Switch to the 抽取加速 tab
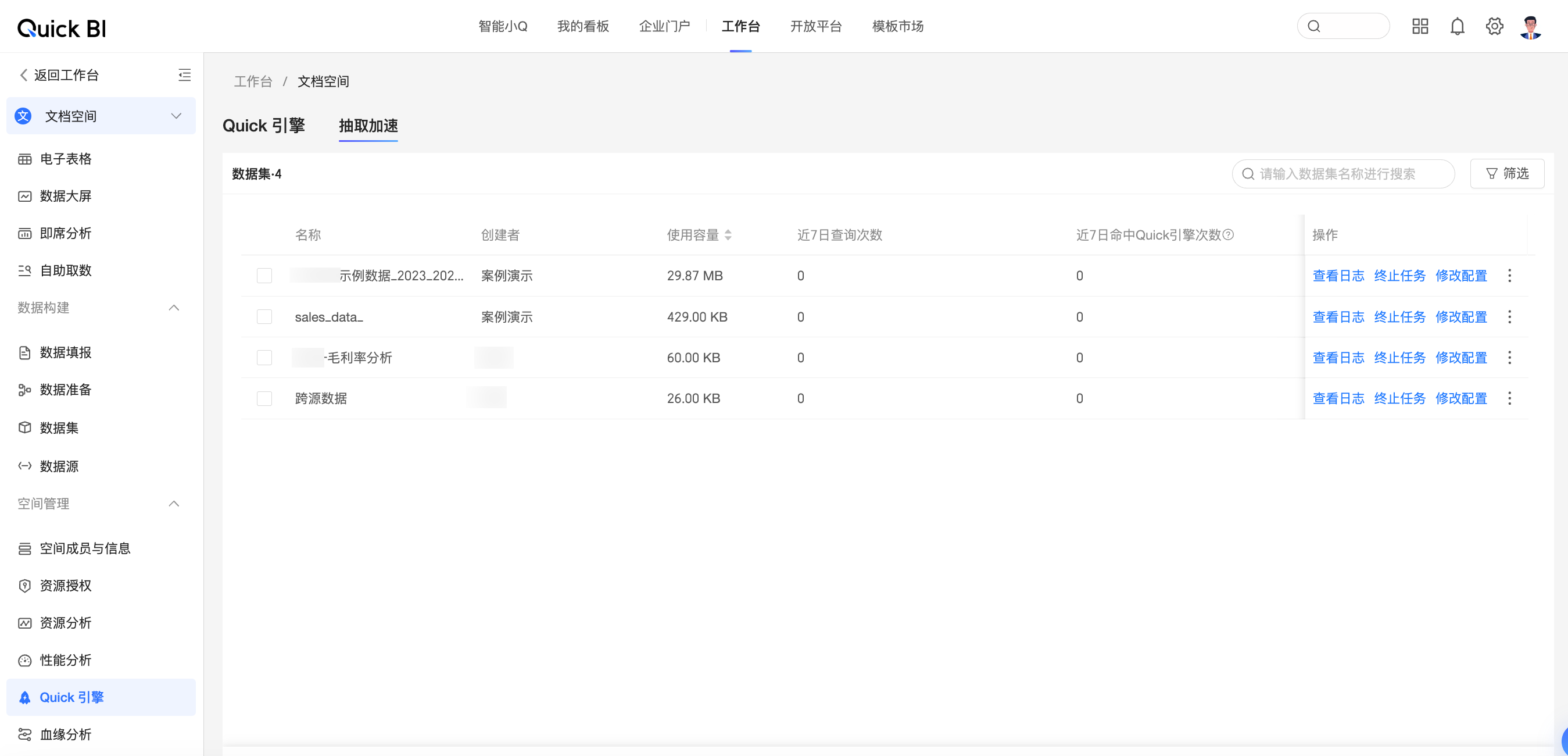 [368, 126]
